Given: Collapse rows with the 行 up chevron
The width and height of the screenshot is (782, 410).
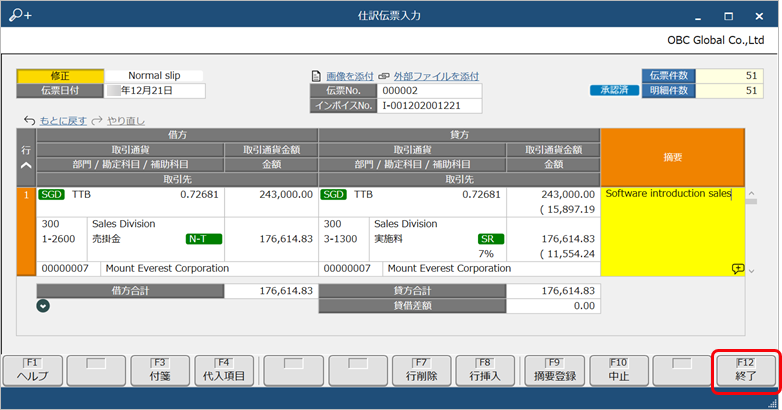Looking at the screenshot, I should 26,166.
